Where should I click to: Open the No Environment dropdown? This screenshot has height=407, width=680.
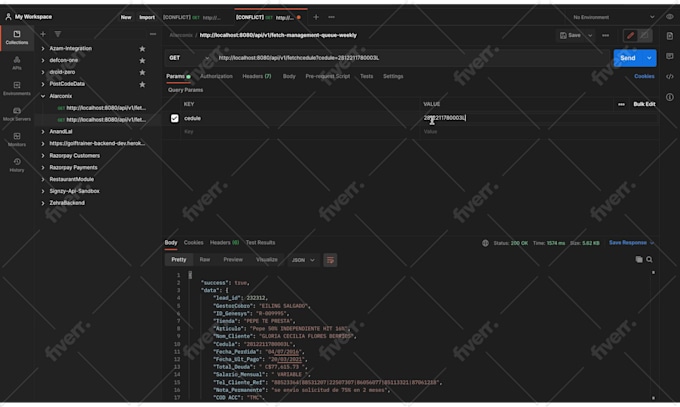click(613, 17)
